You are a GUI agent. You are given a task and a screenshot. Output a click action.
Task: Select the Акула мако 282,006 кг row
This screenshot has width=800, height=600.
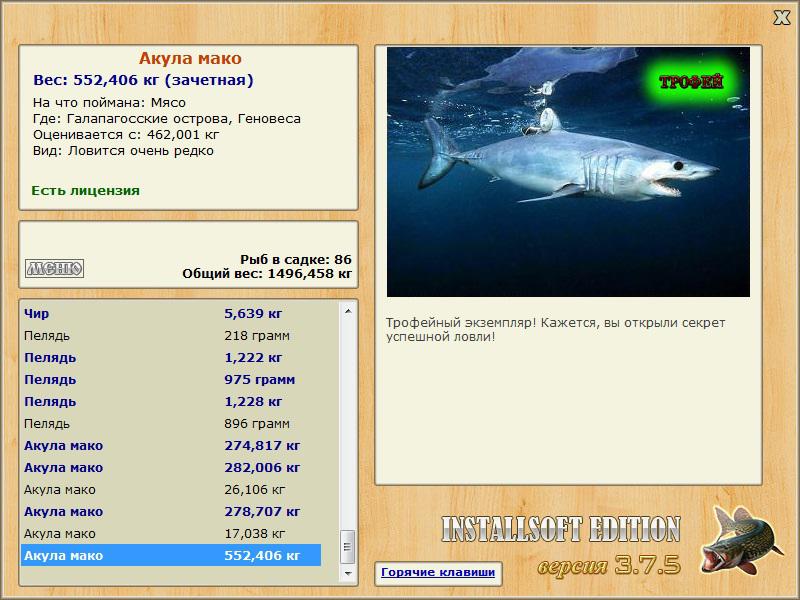pyautogui.click(x=171, y=467)
